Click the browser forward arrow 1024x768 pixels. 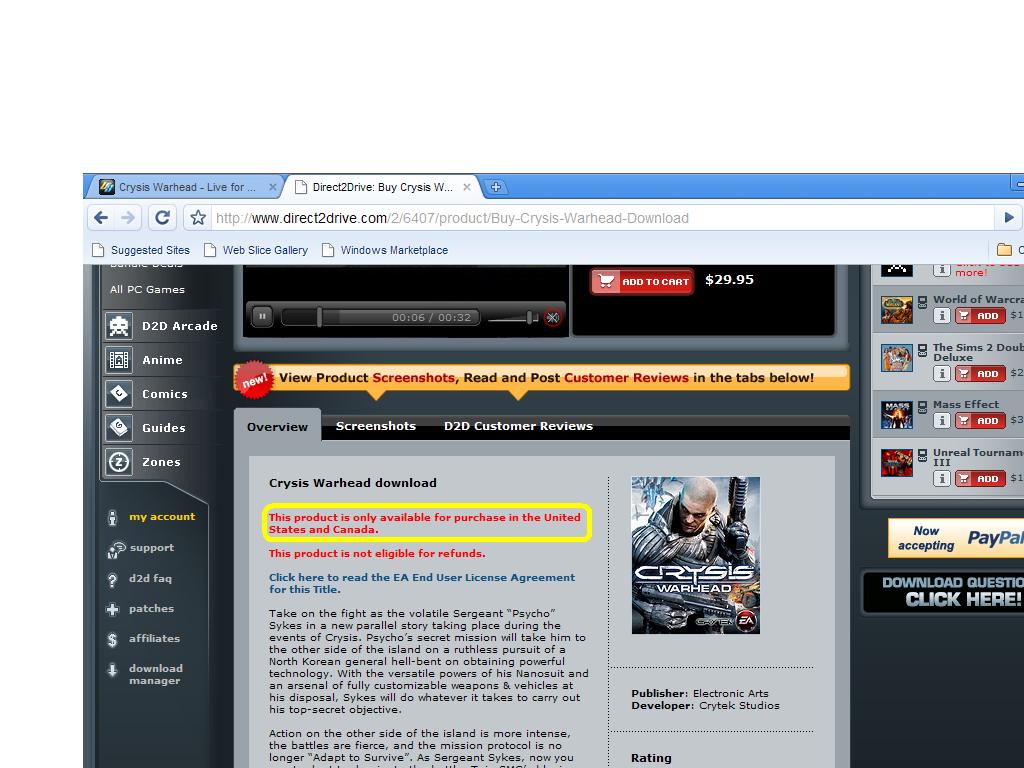click(x=128, y=217)
